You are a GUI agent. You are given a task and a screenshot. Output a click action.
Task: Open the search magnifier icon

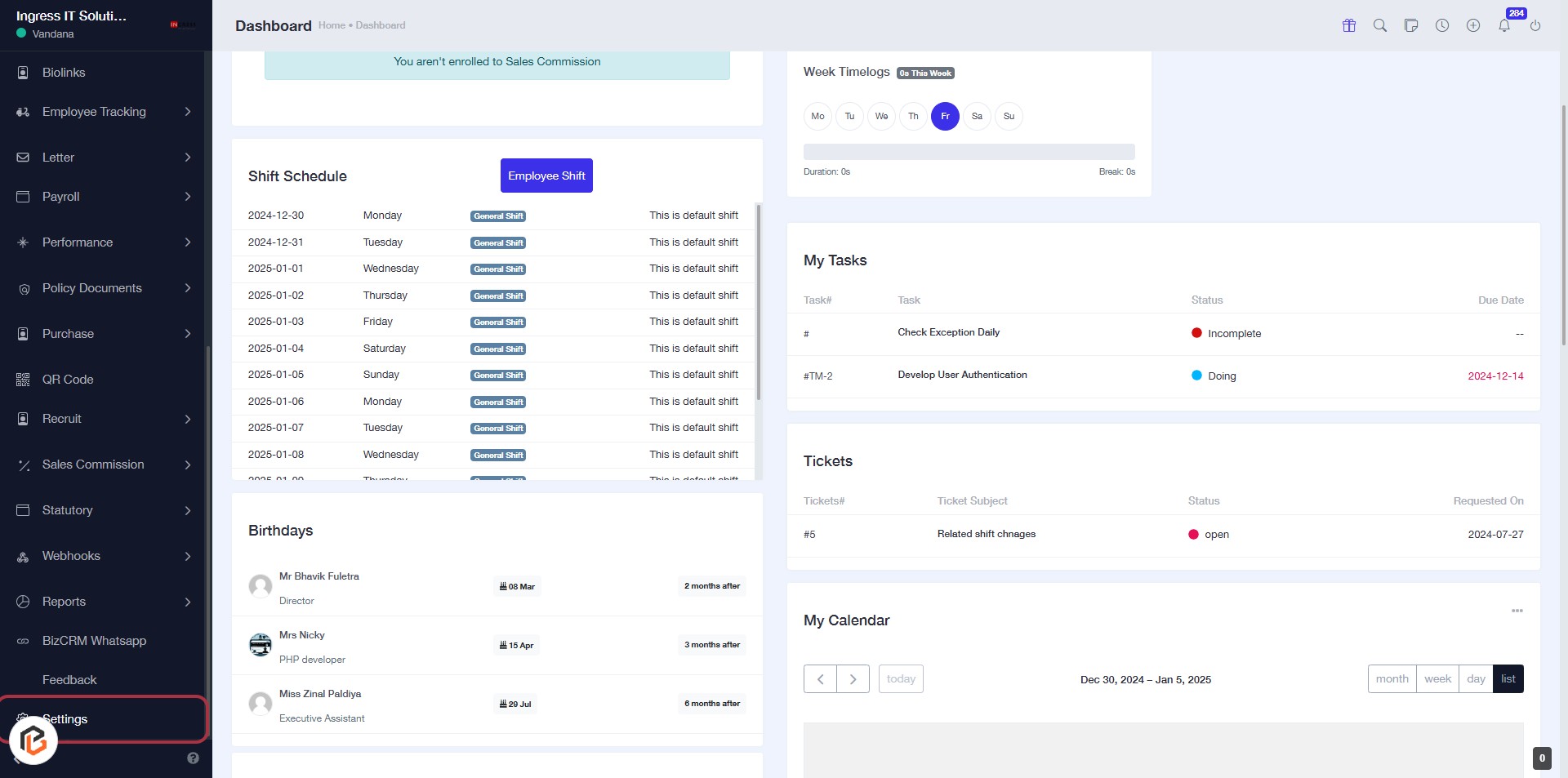[1380, 25]
